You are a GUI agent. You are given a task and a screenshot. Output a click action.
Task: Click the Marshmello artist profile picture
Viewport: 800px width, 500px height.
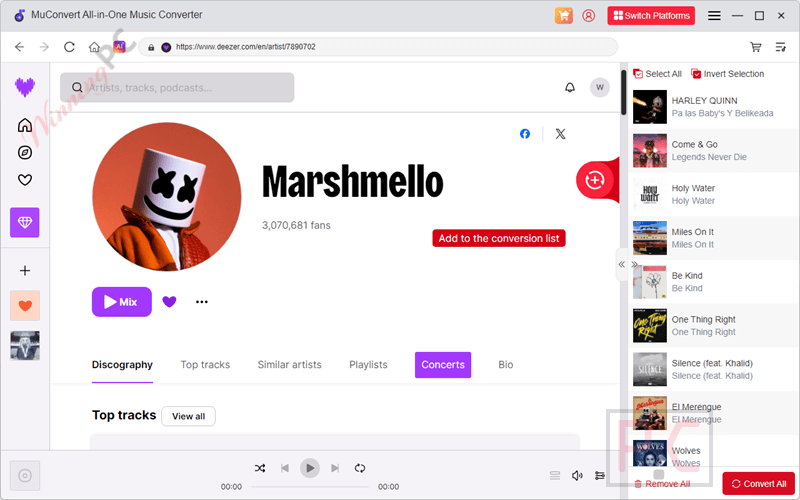(167, 196)
